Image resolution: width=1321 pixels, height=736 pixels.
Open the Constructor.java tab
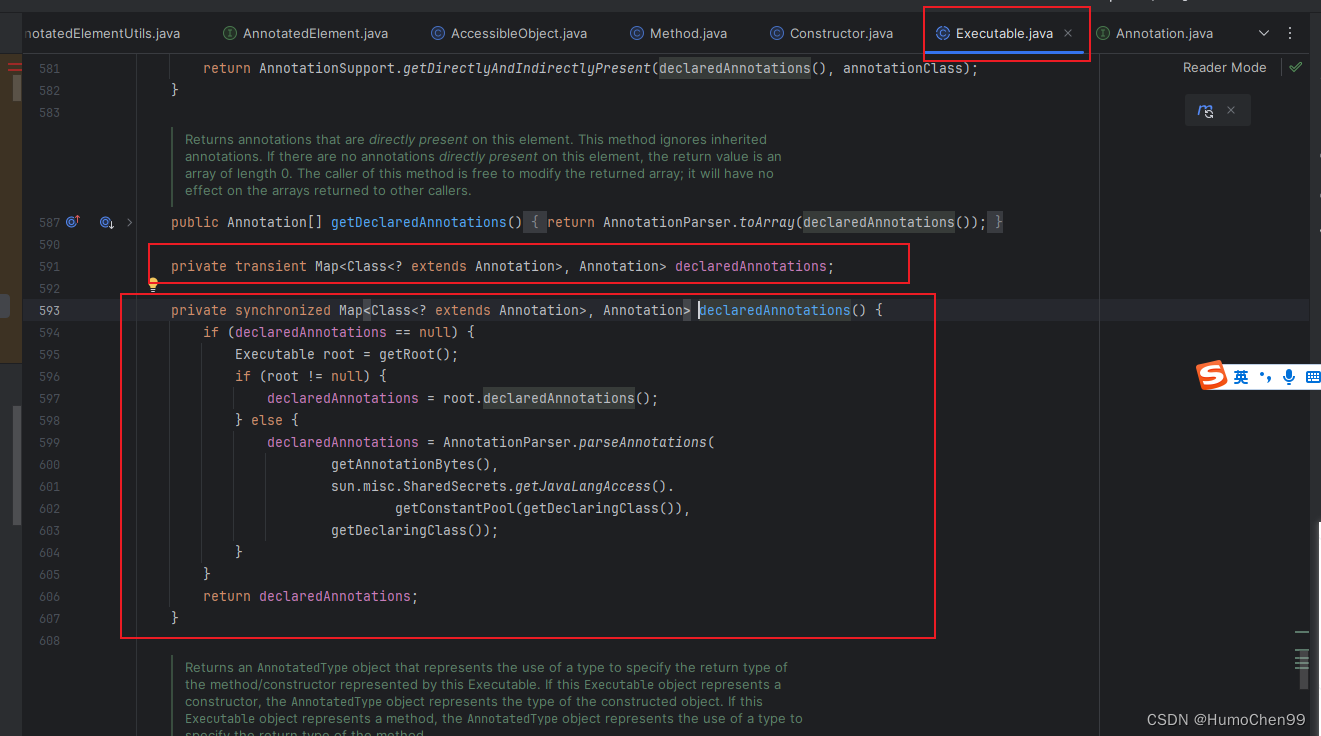coord(831,33)
